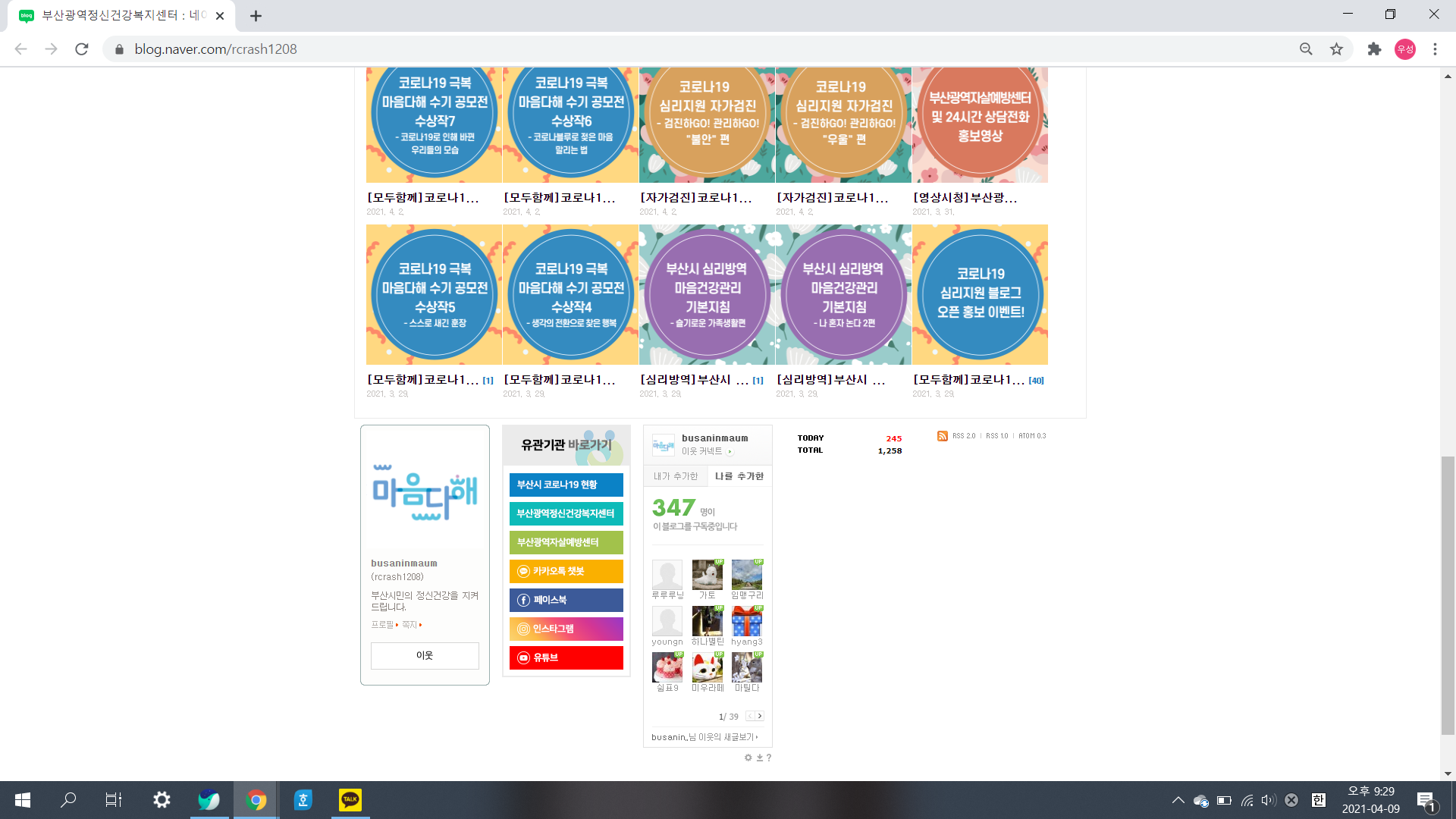
Task: Click the widget settings gear icon
Action: (748, 758)
